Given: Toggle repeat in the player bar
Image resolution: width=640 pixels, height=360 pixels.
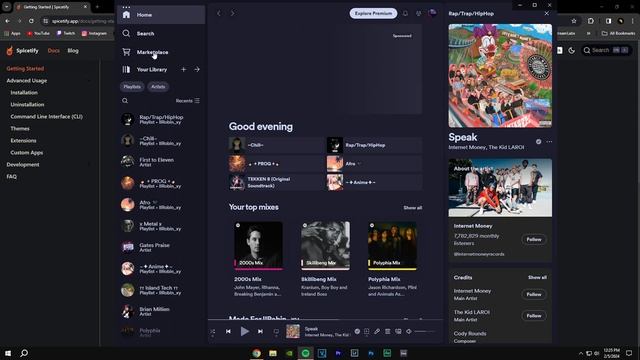Looking at the screenshot, I should click(x=276, y=331).
